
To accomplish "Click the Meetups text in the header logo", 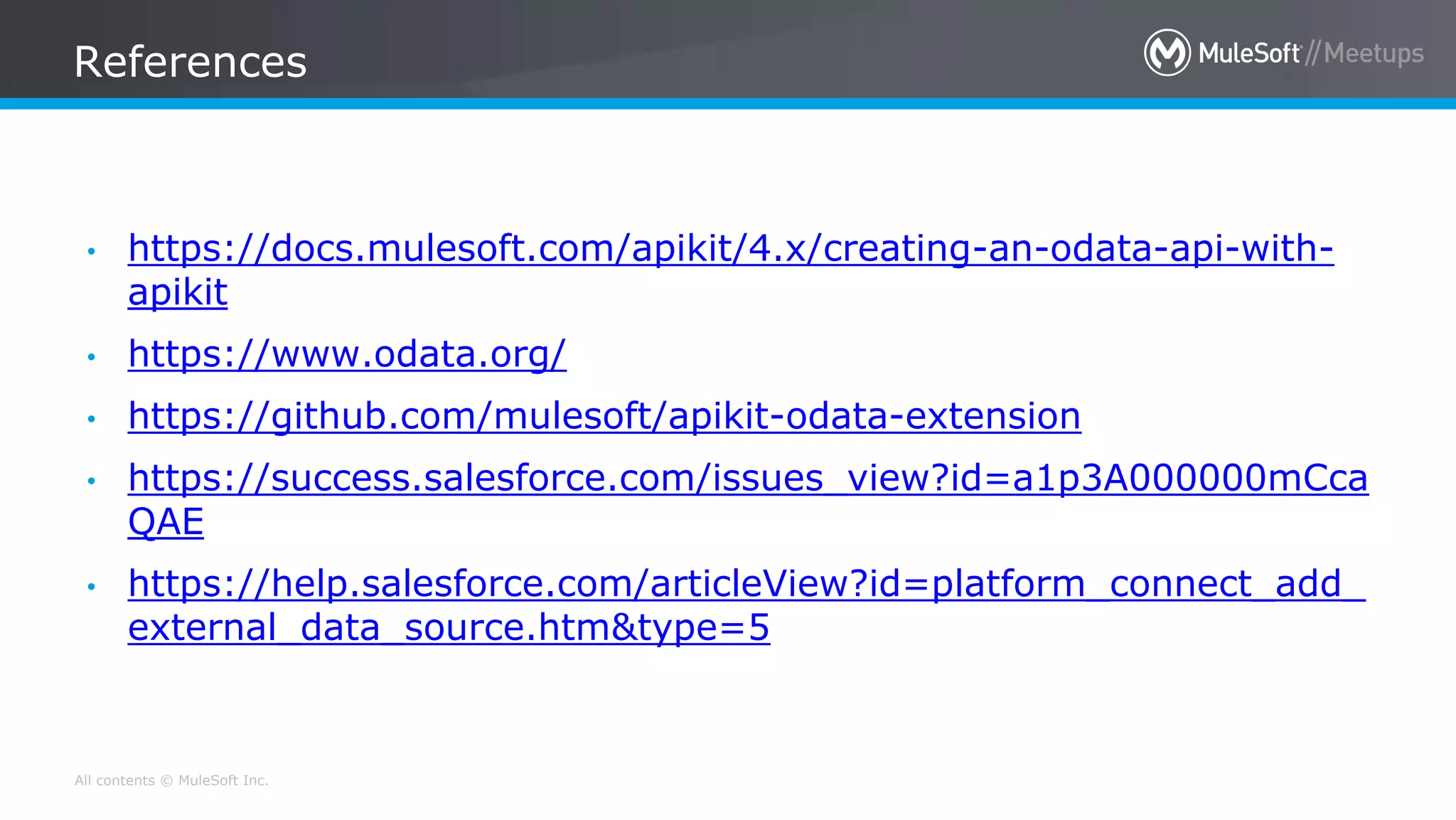I will 1374,53.
